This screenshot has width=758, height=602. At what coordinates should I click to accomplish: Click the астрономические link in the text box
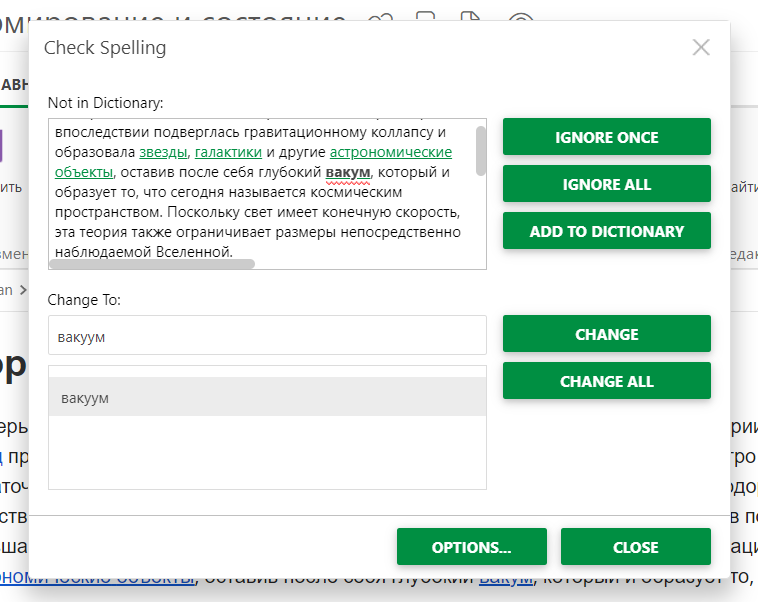391,152
